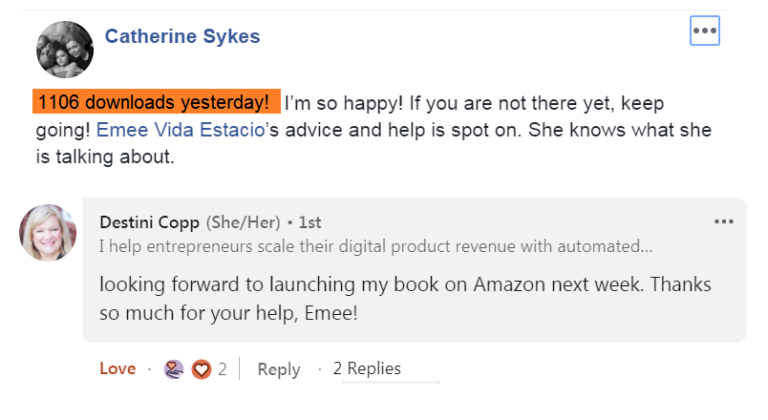
Task: Open Destini Copp's name link
Action: (149, 222)
